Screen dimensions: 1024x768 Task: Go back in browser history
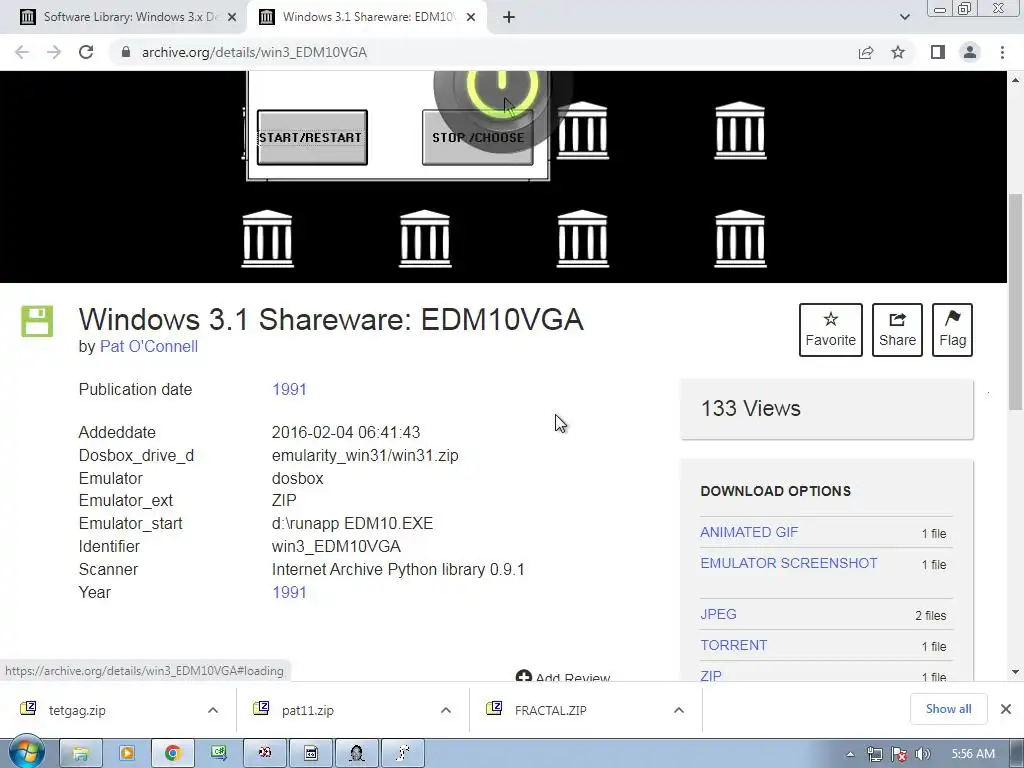tap(22, 52)
